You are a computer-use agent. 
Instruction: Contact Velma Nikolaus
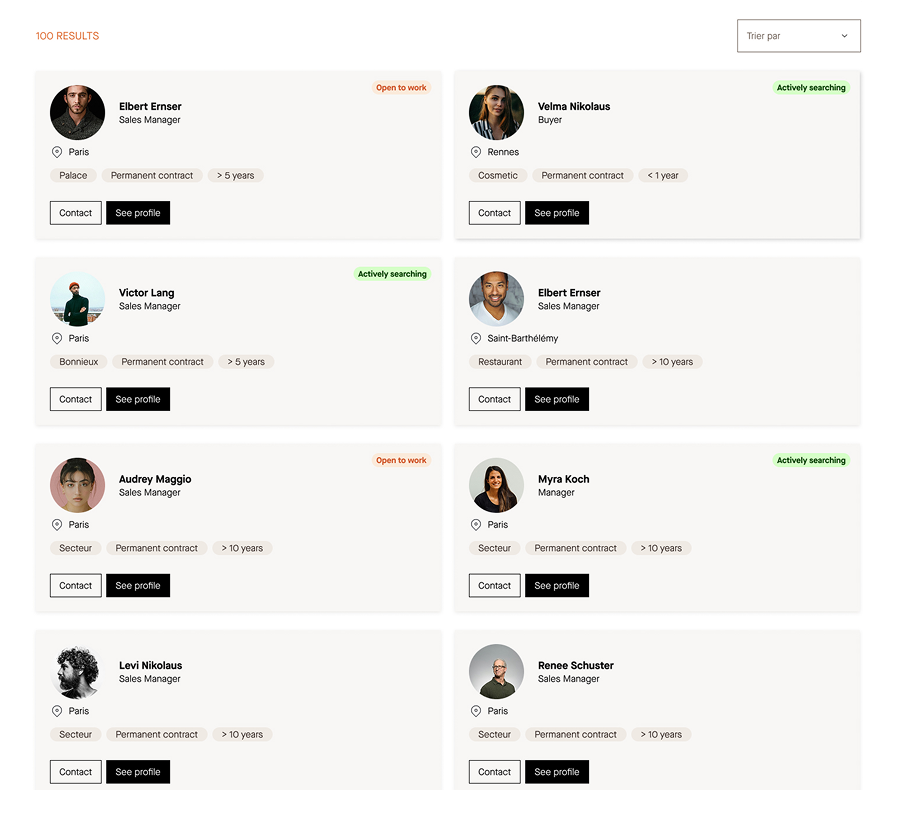click(x=494, y=213)
